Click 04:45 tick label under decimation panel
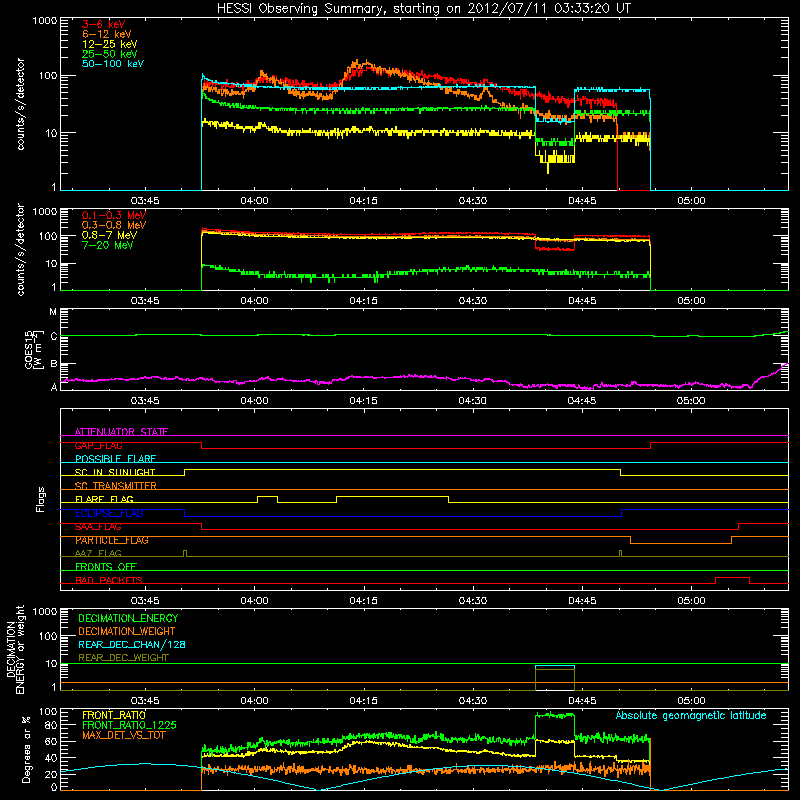 click(x=582, y=701)
